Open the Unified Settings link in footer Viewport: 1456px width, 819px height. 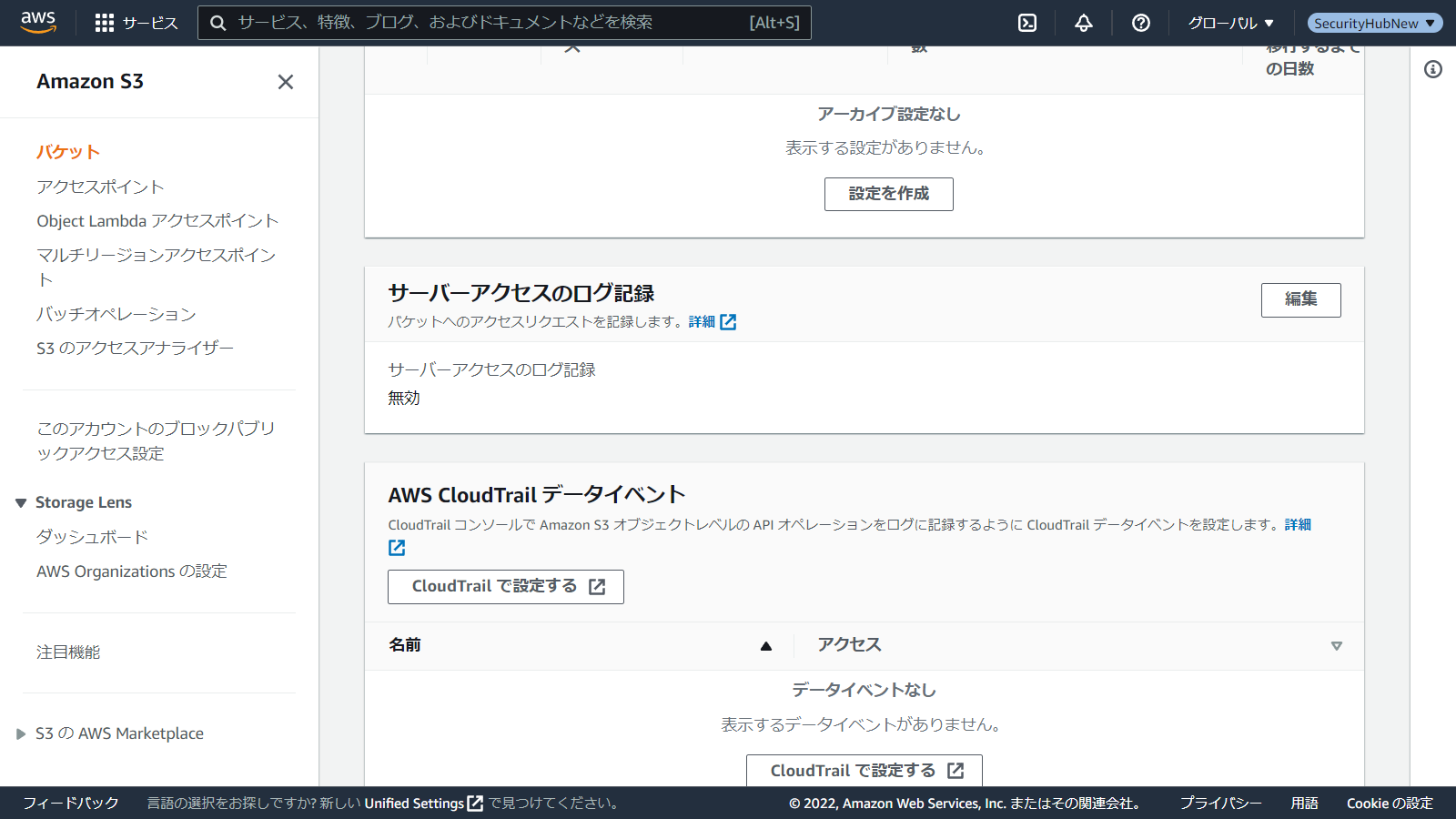coord(423,804)
